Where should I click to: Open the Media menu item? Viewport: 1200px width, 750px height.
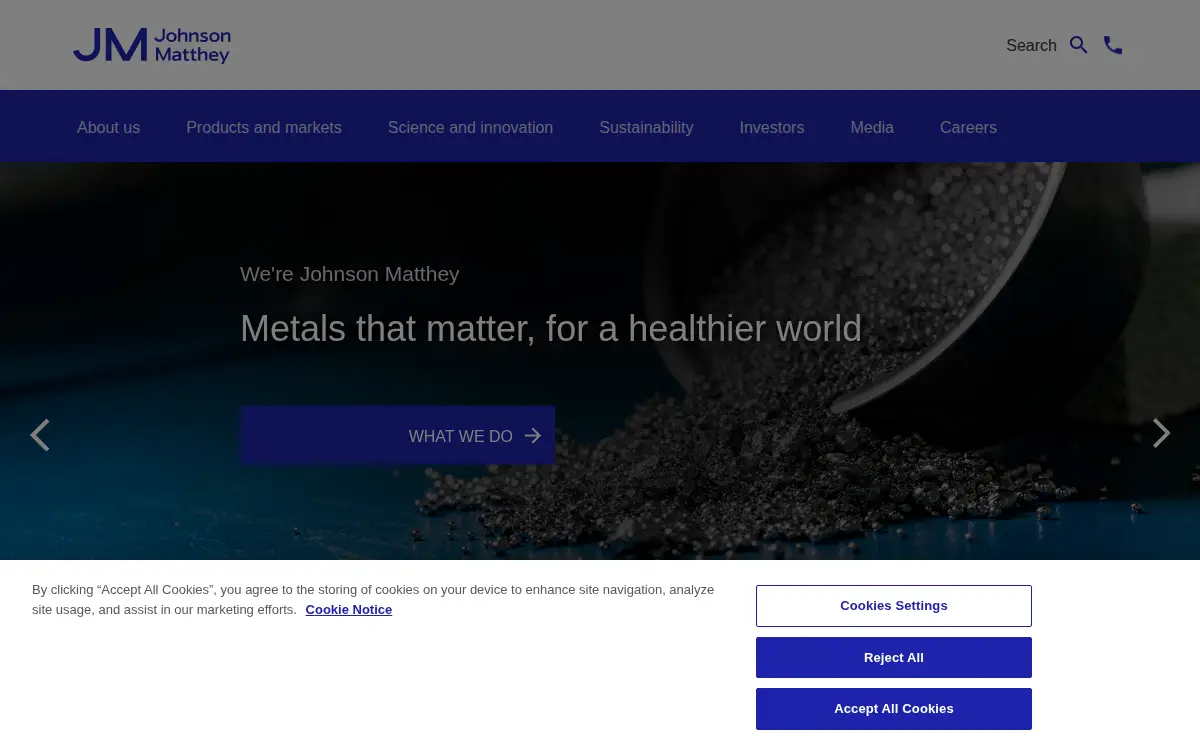click(x=872, y=127)
